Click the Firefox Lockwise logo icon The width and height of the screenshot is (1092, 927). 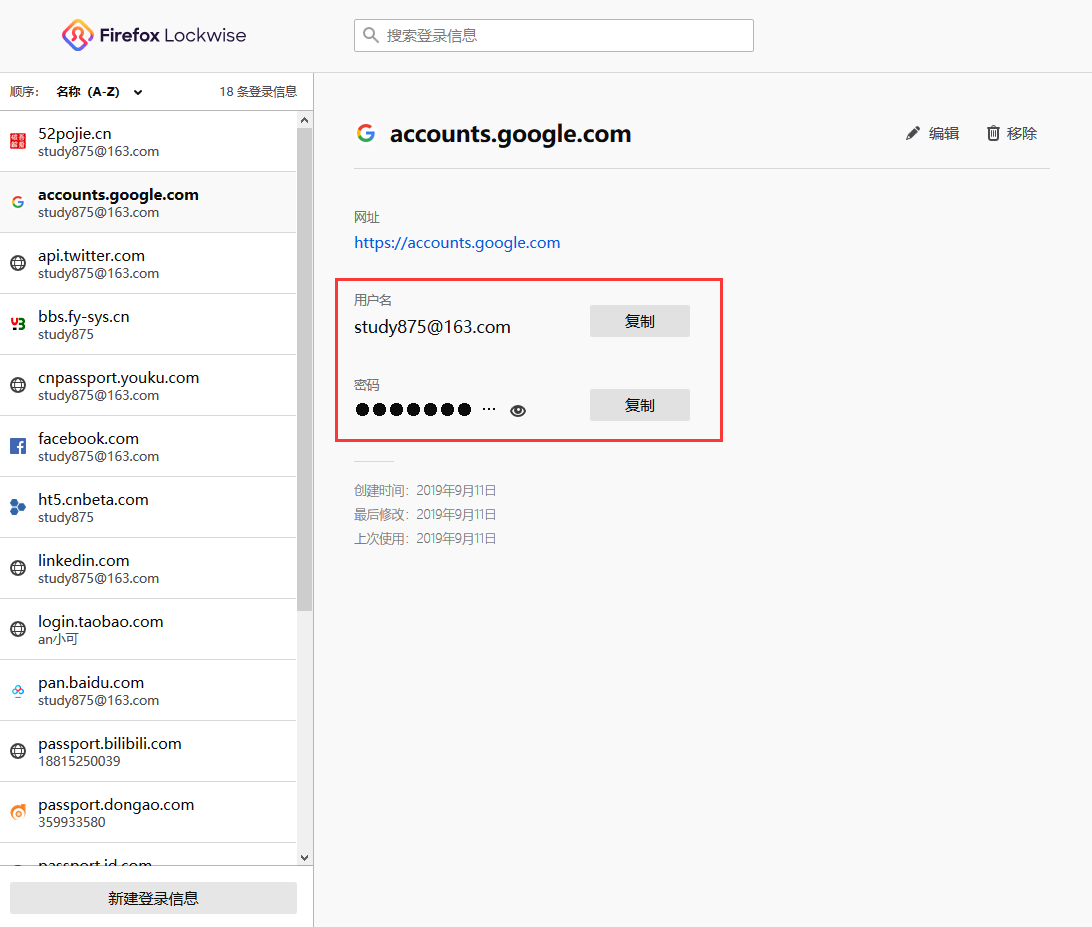tap(77, 36)
